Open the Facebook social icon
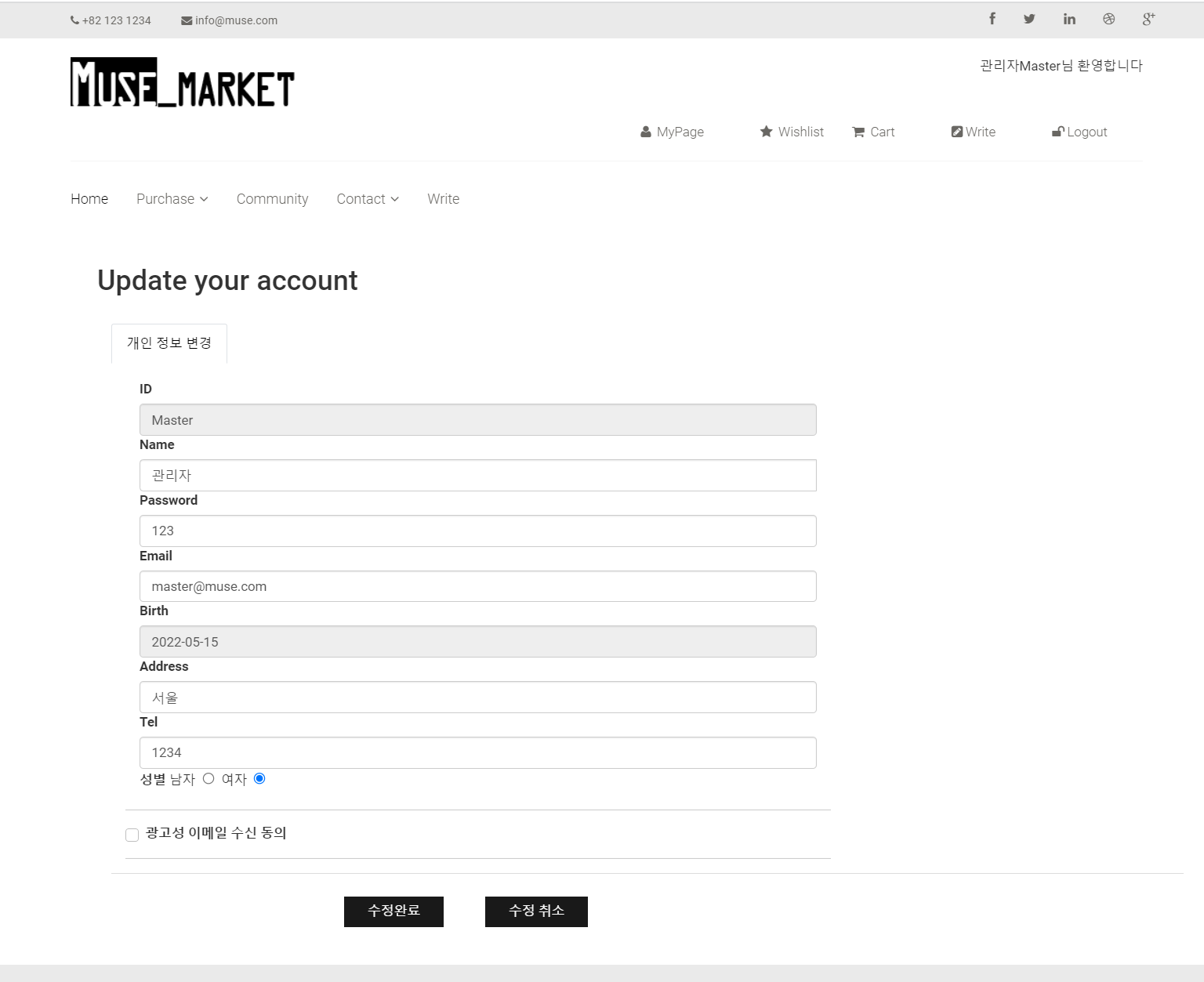This screenshot has width=1204, height=982. 992,18
